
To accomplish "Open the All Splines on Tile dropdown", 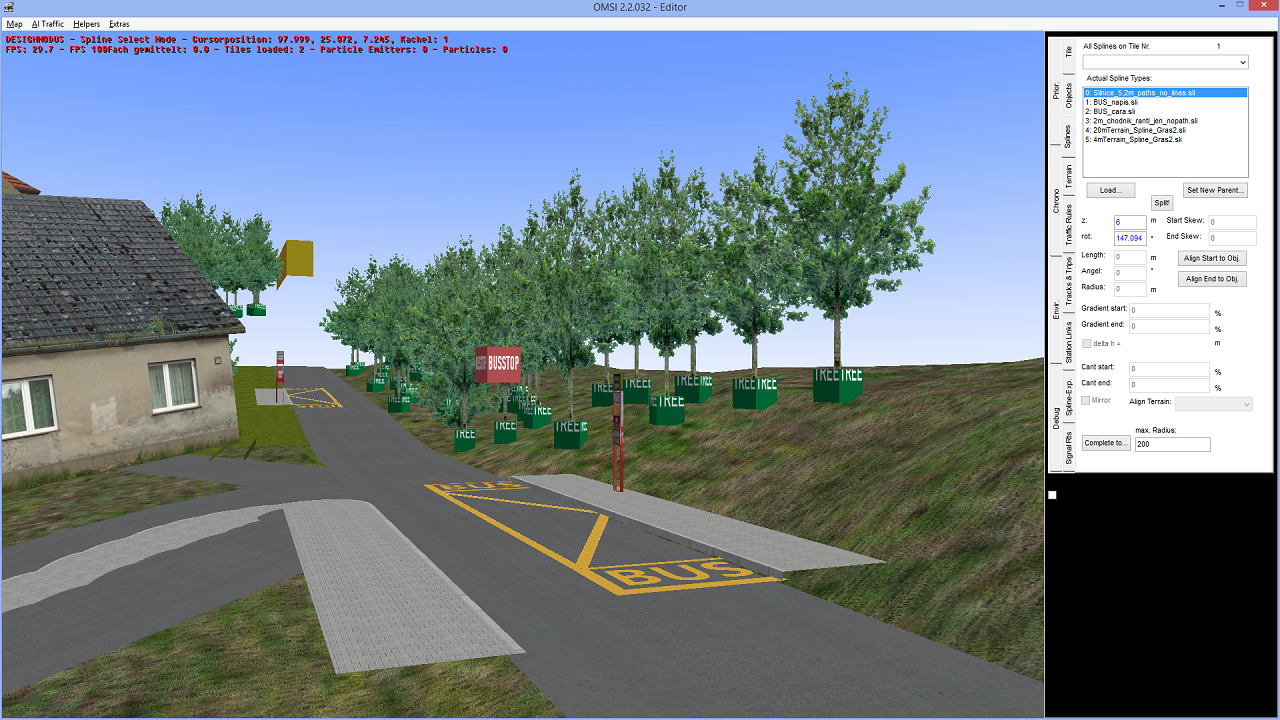I will click(1165, 62).
